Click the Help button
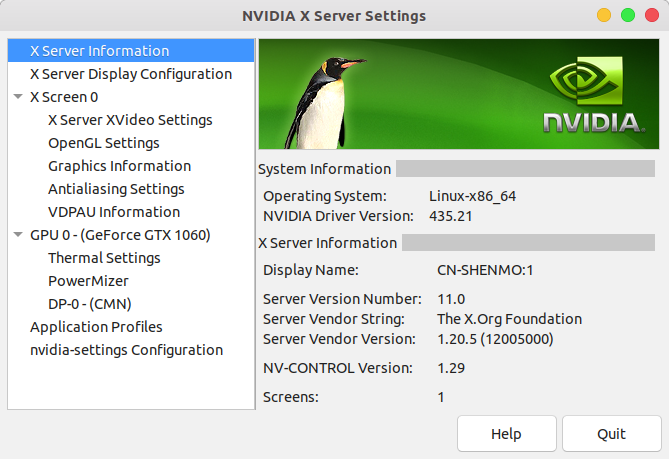Viewport: 669px width, 459px height. (506, 434)
